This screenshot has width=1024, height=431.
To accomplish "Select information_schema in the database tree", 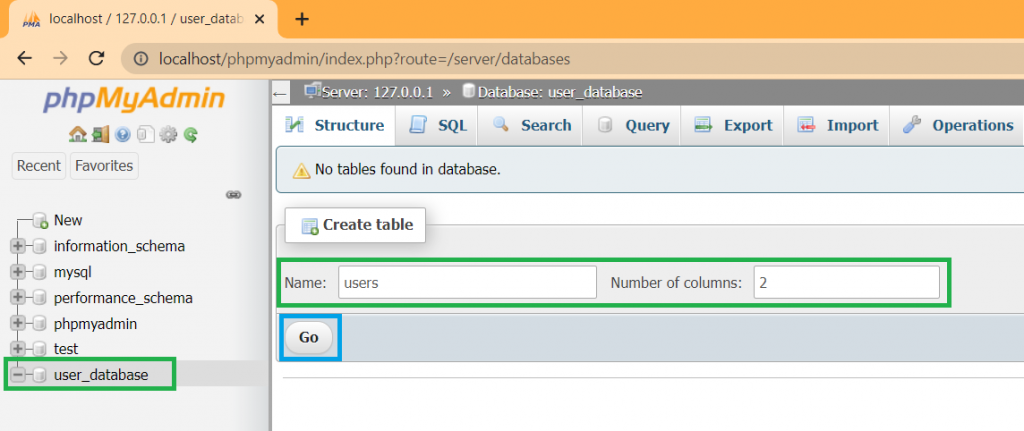I will click(120, 246).
